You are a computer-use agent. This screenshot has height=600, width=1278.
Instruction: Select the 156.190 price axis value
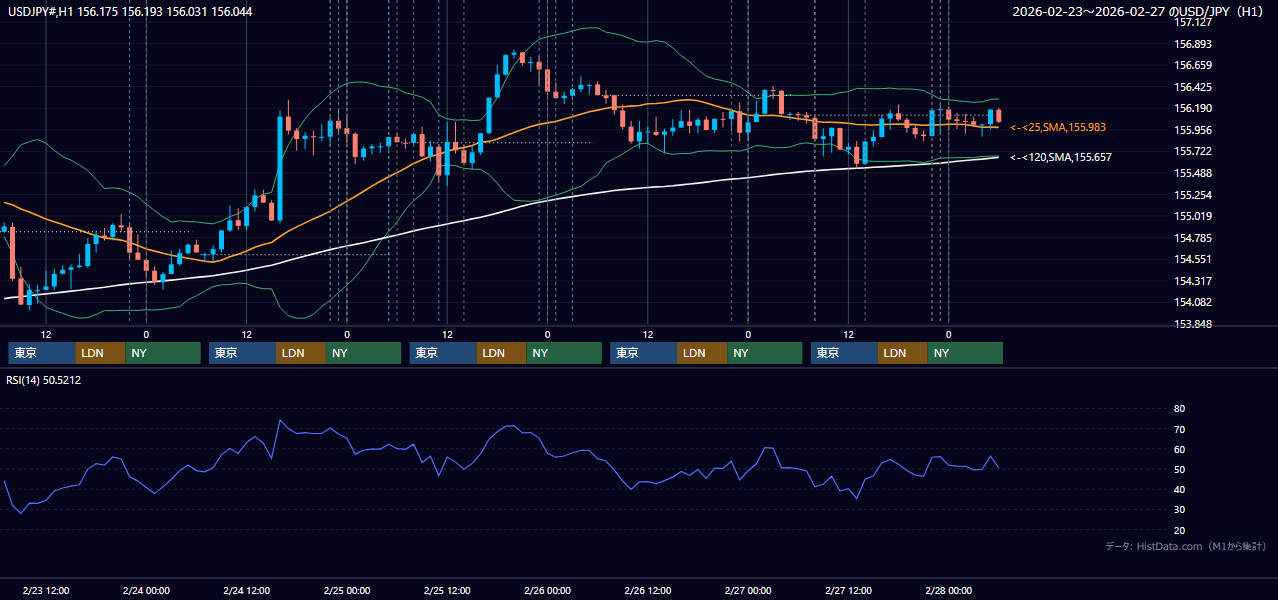[1192, 109]
